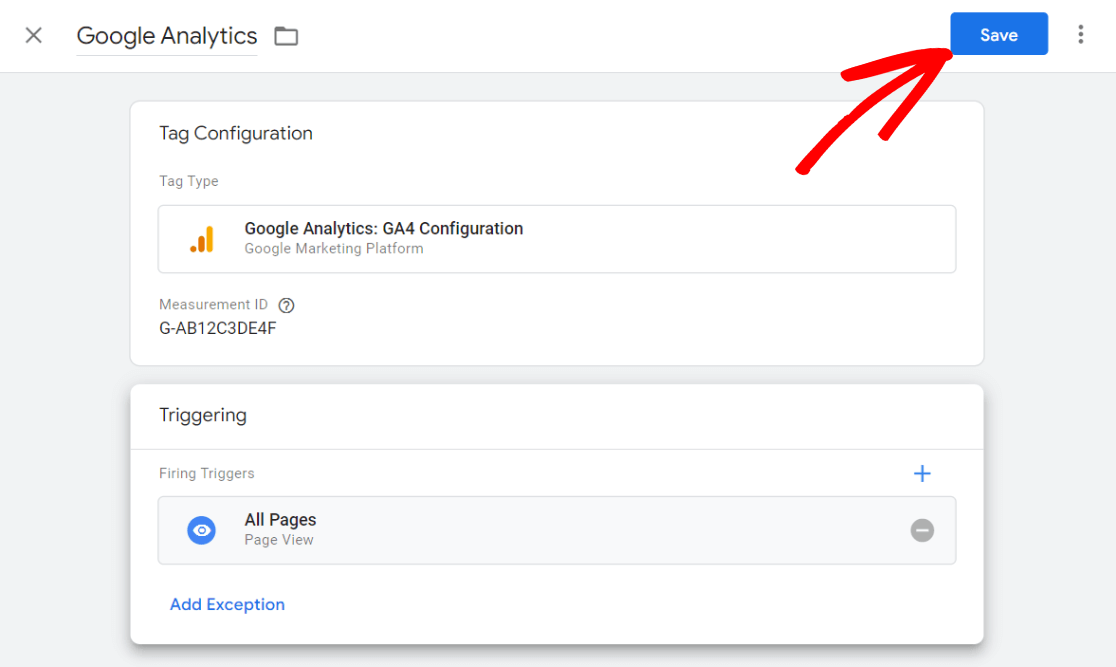Edit the tag name Google Analytics
Viewport: 1116px width, 667px height.
click(x=166, y=36)
